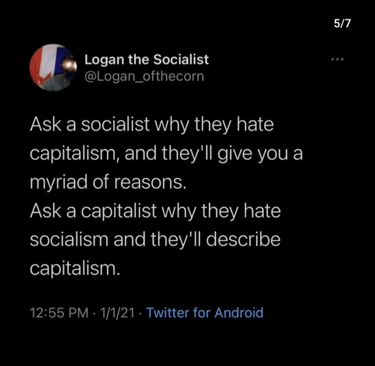The height and width of the screenshot is (366, 375).
Task: Click the 12:55 PM timestamp
Action: [59, 313]
